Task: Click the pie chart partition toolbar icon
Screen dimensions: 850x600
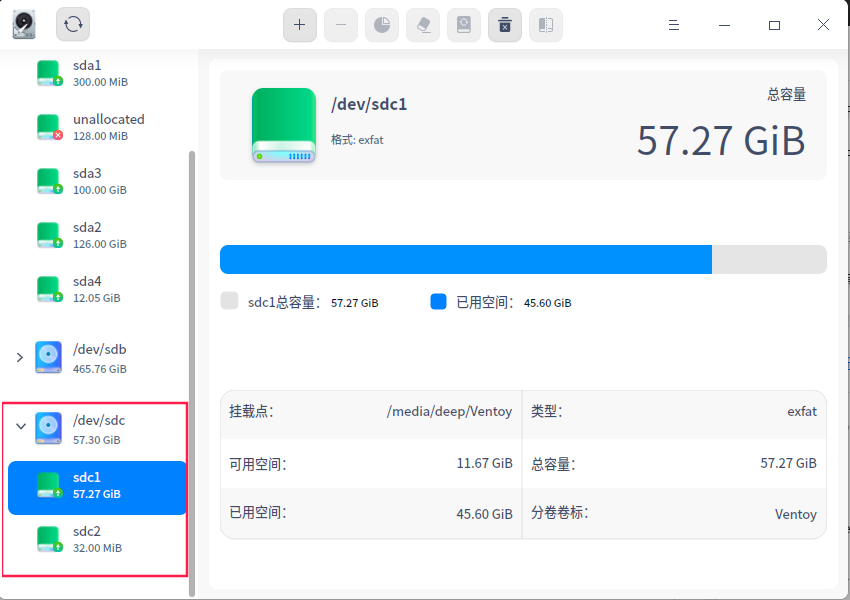Action: (x=381, y=25)
